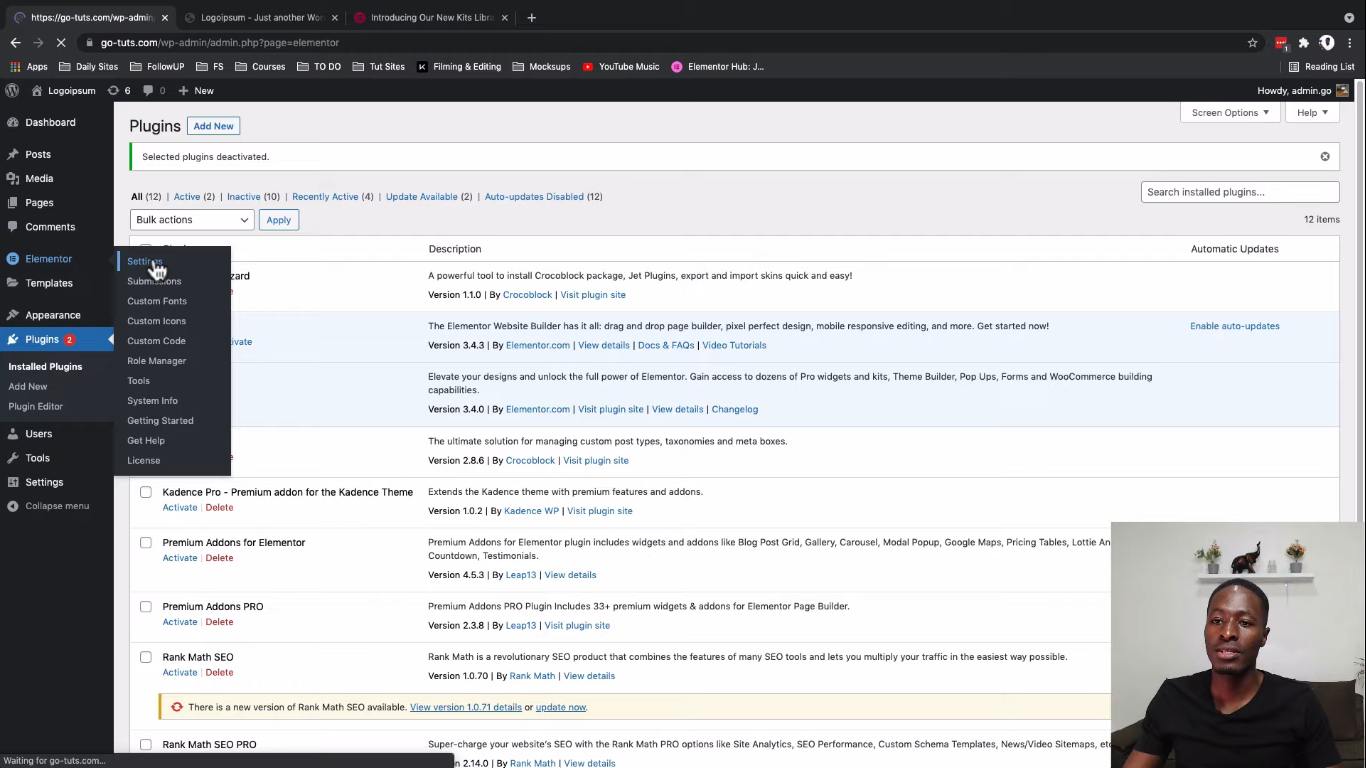Image resolution: width=1366 pixels, height=768 pixels.
Task: Activate the Kadence Pro plugin
Action: coord(180,508)
